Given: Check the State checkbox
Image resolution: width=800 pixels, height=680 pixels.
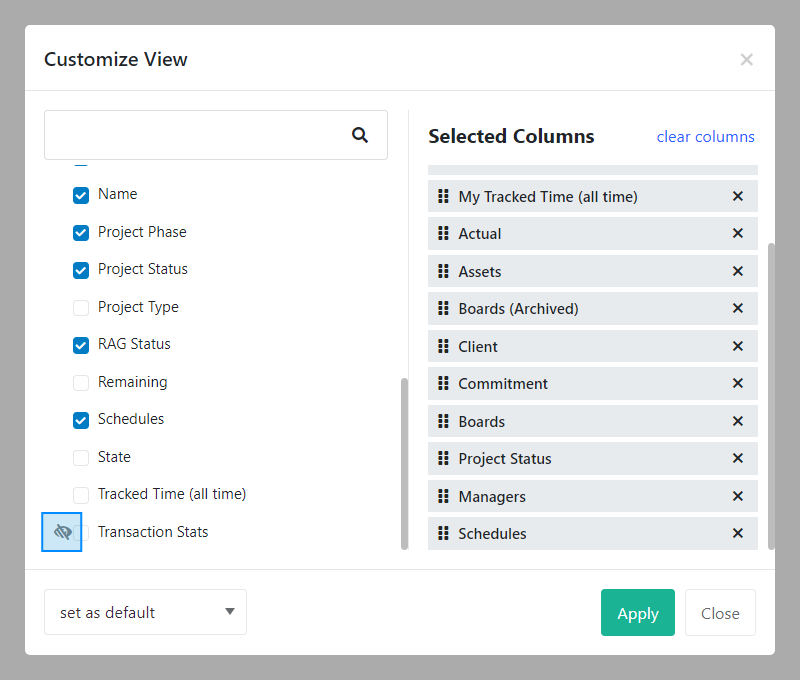Looking at the screenshot, I should click(x=80, y=458).
